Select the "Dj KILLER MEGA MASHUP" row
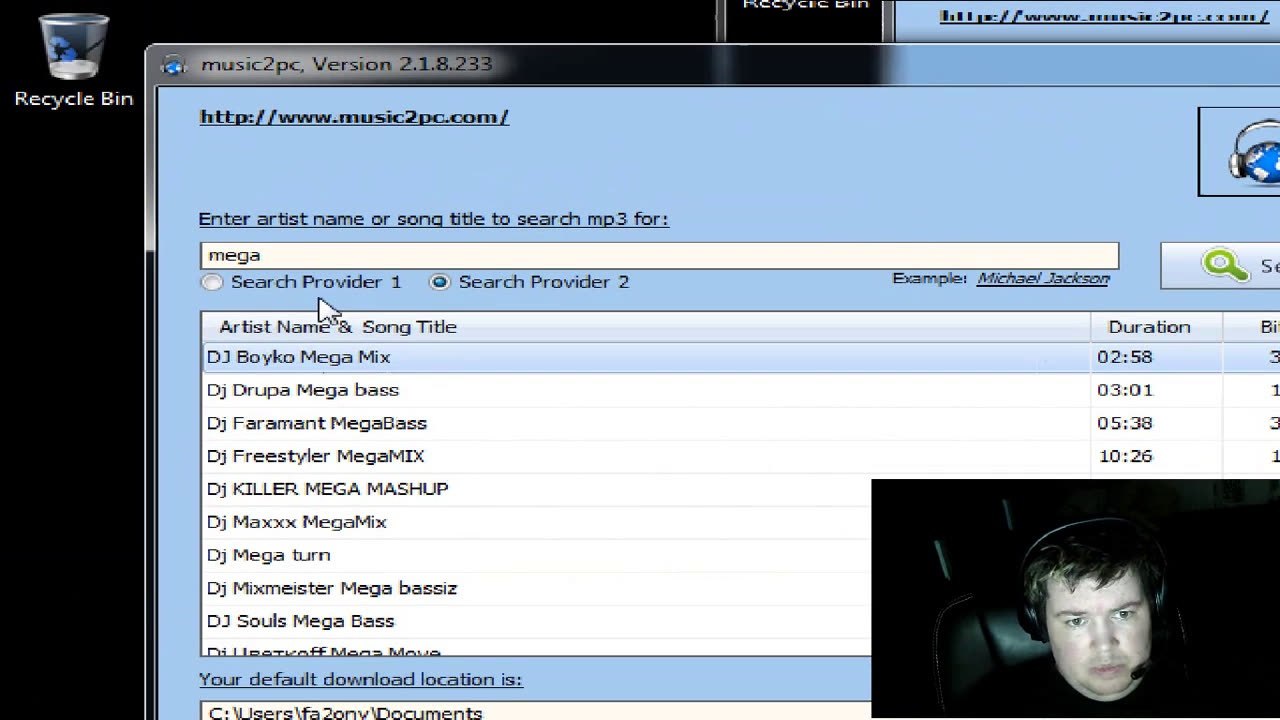The image size is (1280, 720). (x=536, y=489)
